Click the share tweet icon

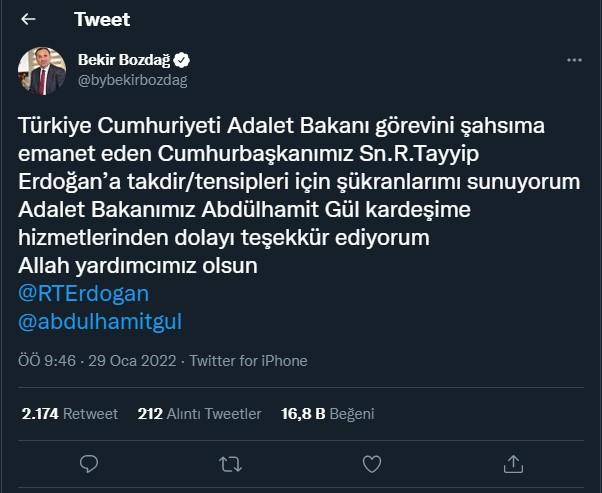(513, 462)
